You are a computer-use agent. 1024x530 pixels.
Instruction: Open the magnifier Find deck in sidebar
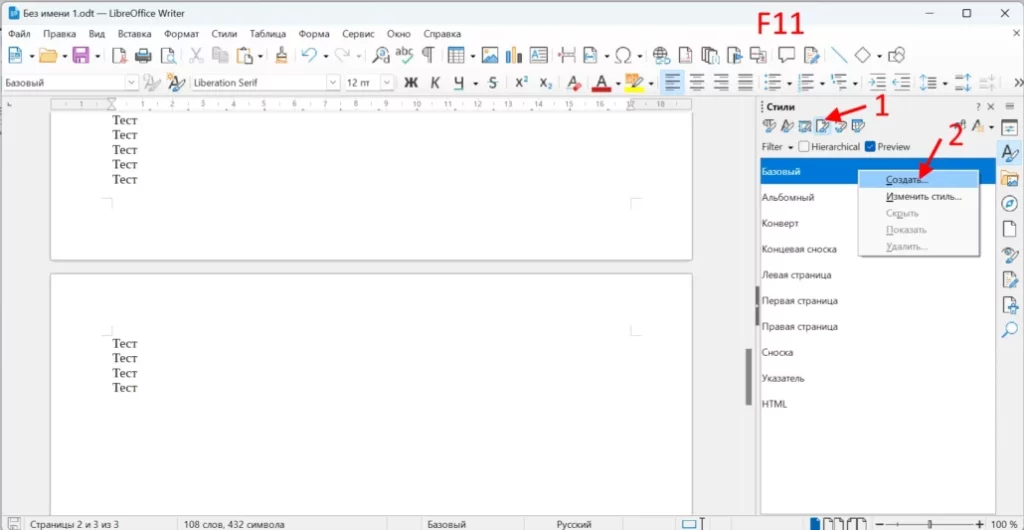pyautogui.click(x=1010, y=330)
